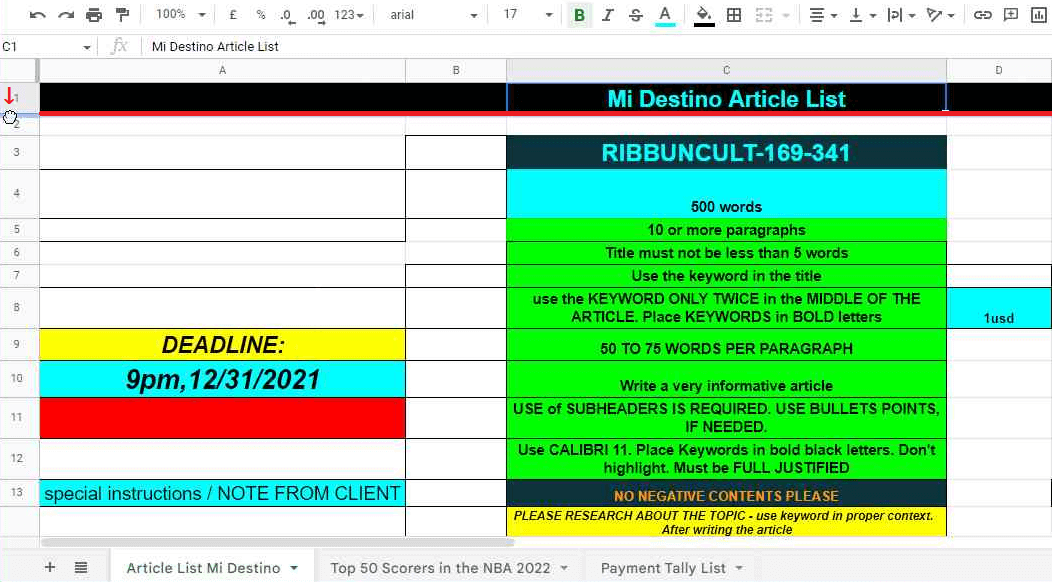Format selection as currency
The height and width of the screenshot is (582, 1052).
tap(232, 16)
